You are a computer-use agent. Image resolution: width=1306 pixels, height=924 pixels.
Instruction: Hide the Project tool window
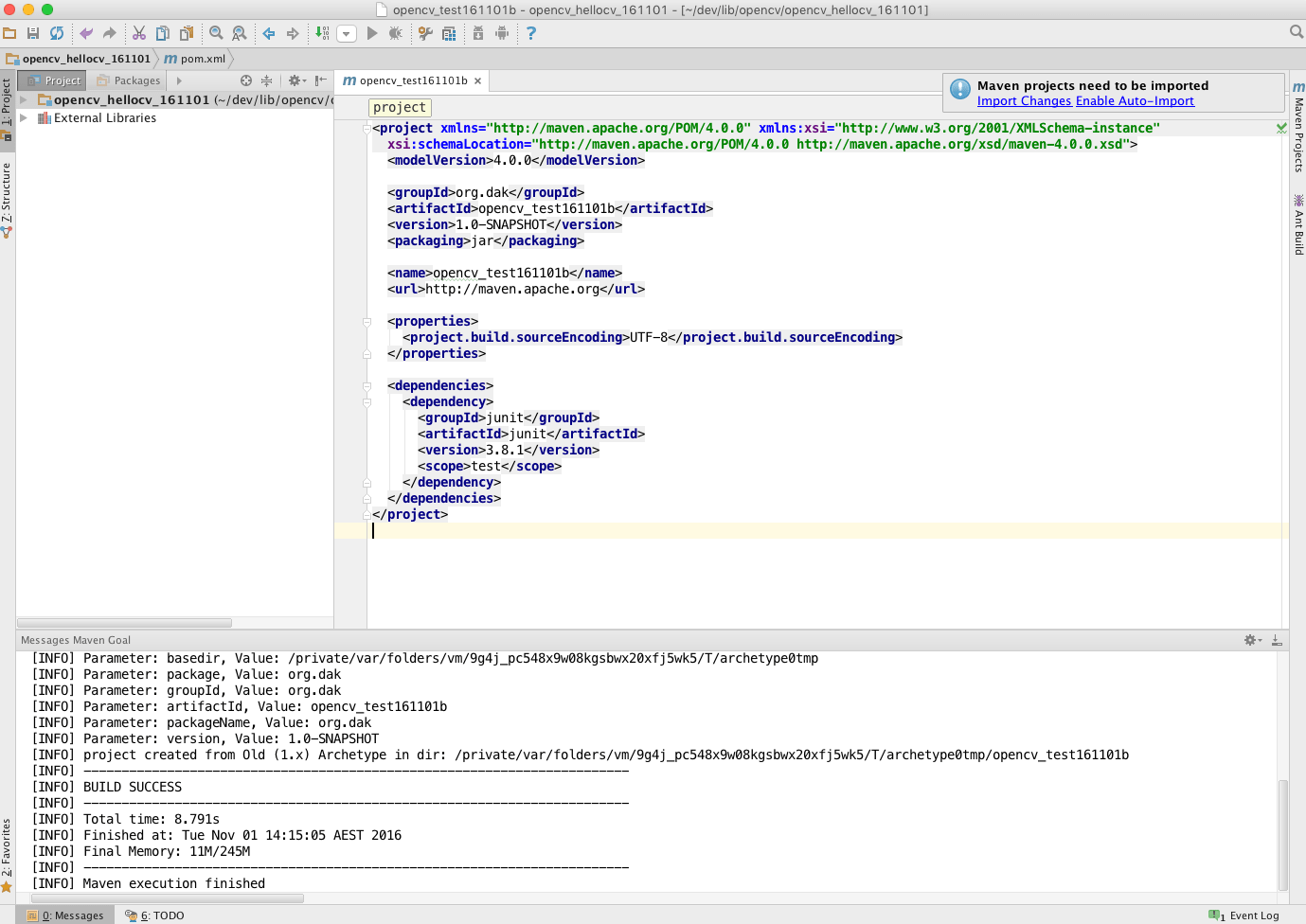pos(321,80)
